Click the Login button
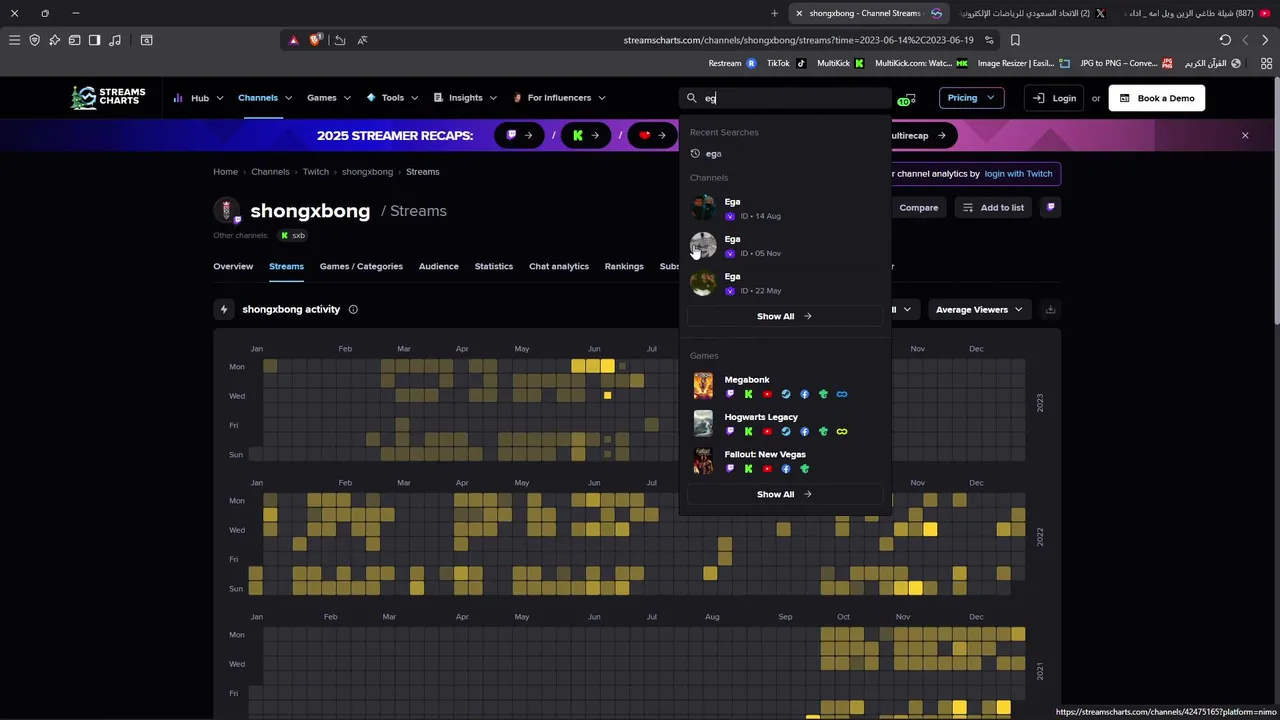The width and height of the screenshot is (1280, 720). coord(1054,98)
